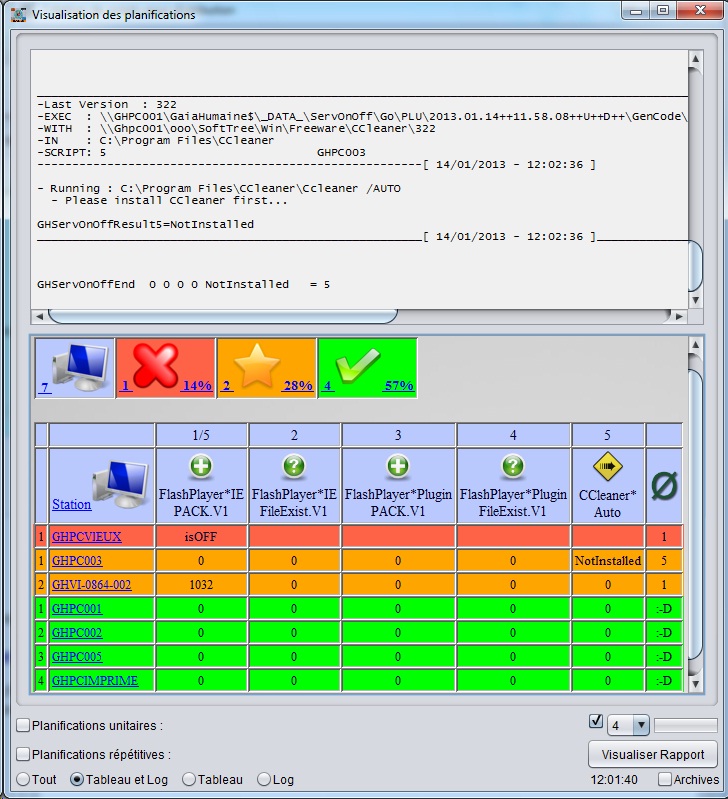The image size is (728, 799).
Task: Click the progress bar beside the dropdown
Action: coord(685,725)
